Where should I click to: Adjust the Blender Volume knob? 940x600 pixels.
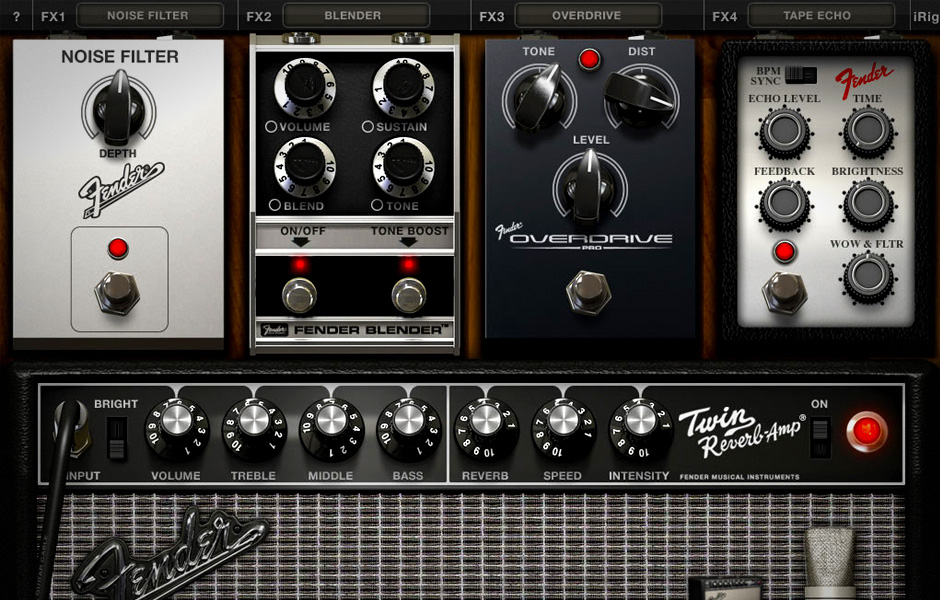pyautogui.click(x=305, y=88)
